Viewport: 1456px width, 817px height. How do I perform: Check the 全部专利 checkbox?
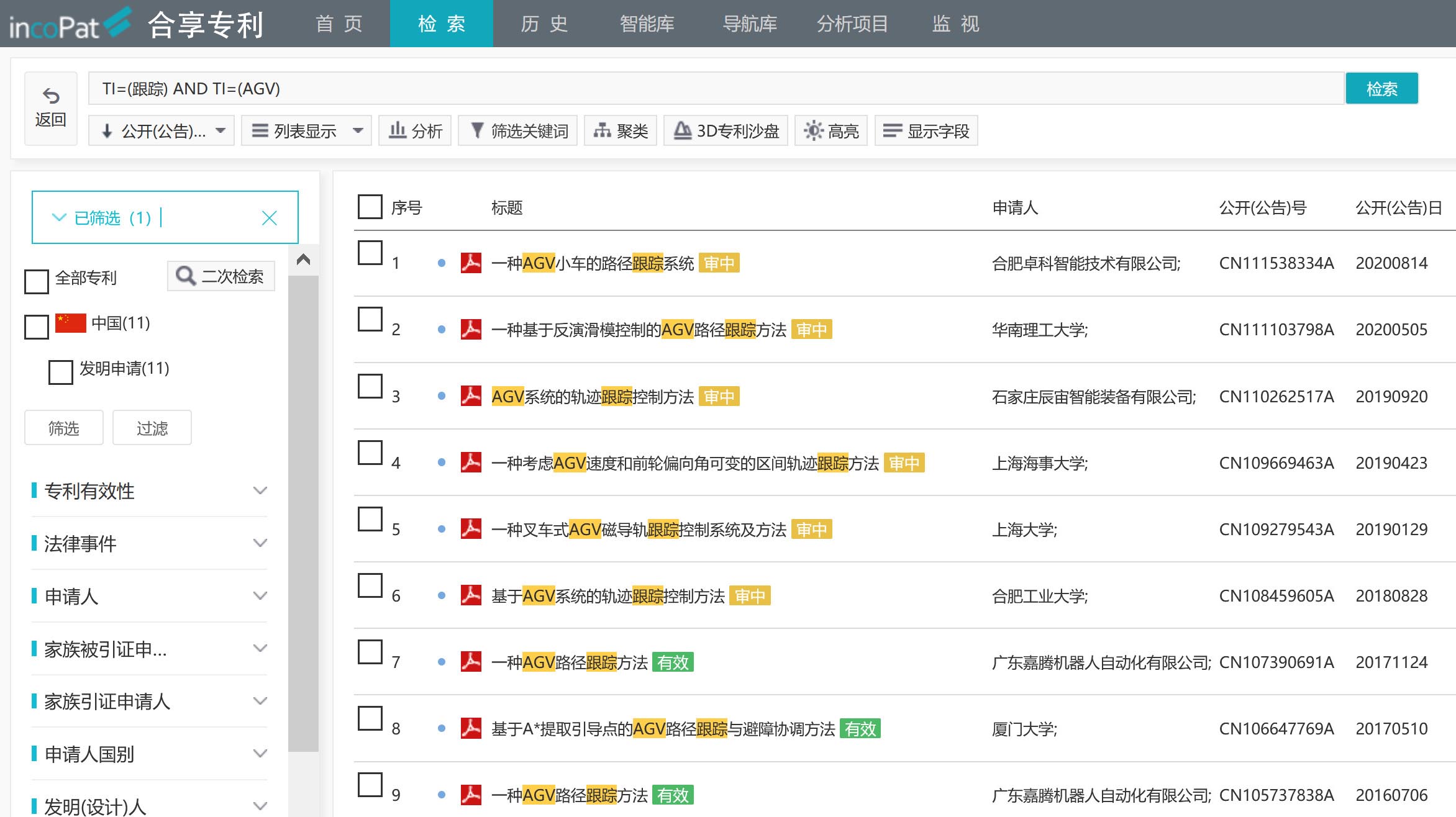pos(37,281)
